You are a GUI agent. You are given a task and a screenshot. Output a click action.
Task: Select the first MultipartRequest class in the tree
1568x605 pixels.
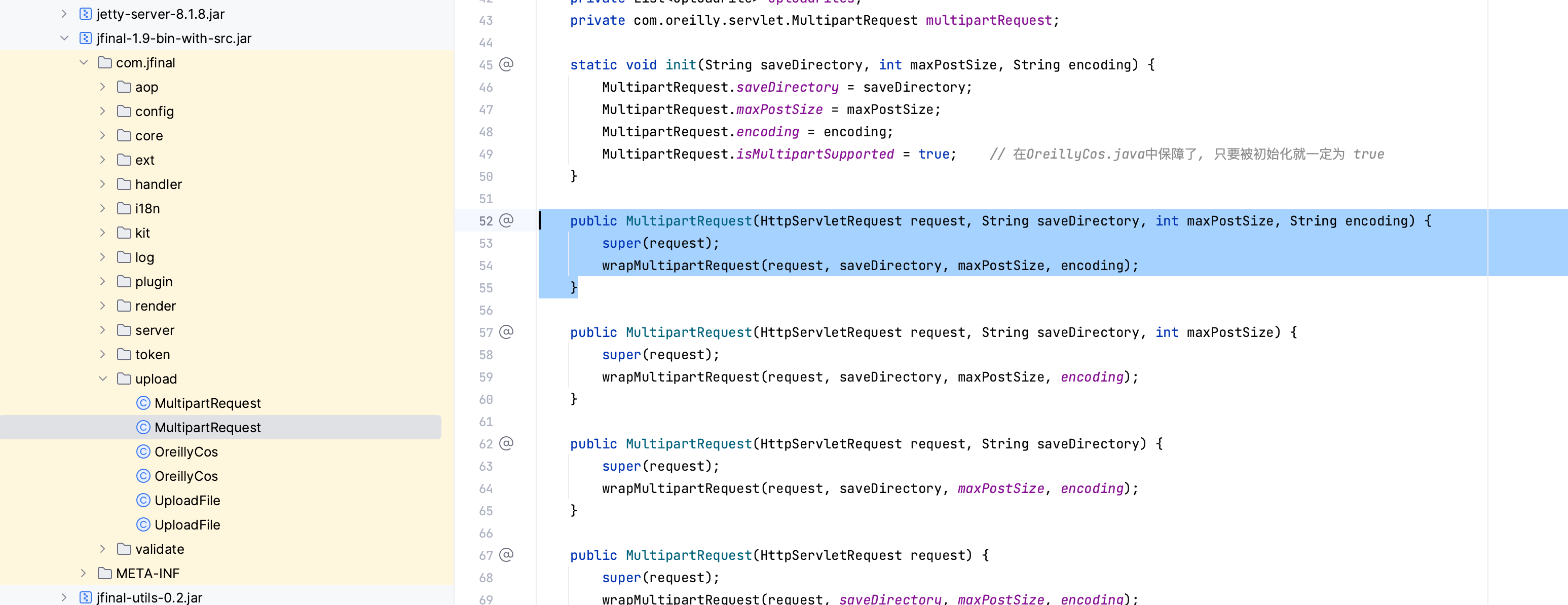point(207,403)
